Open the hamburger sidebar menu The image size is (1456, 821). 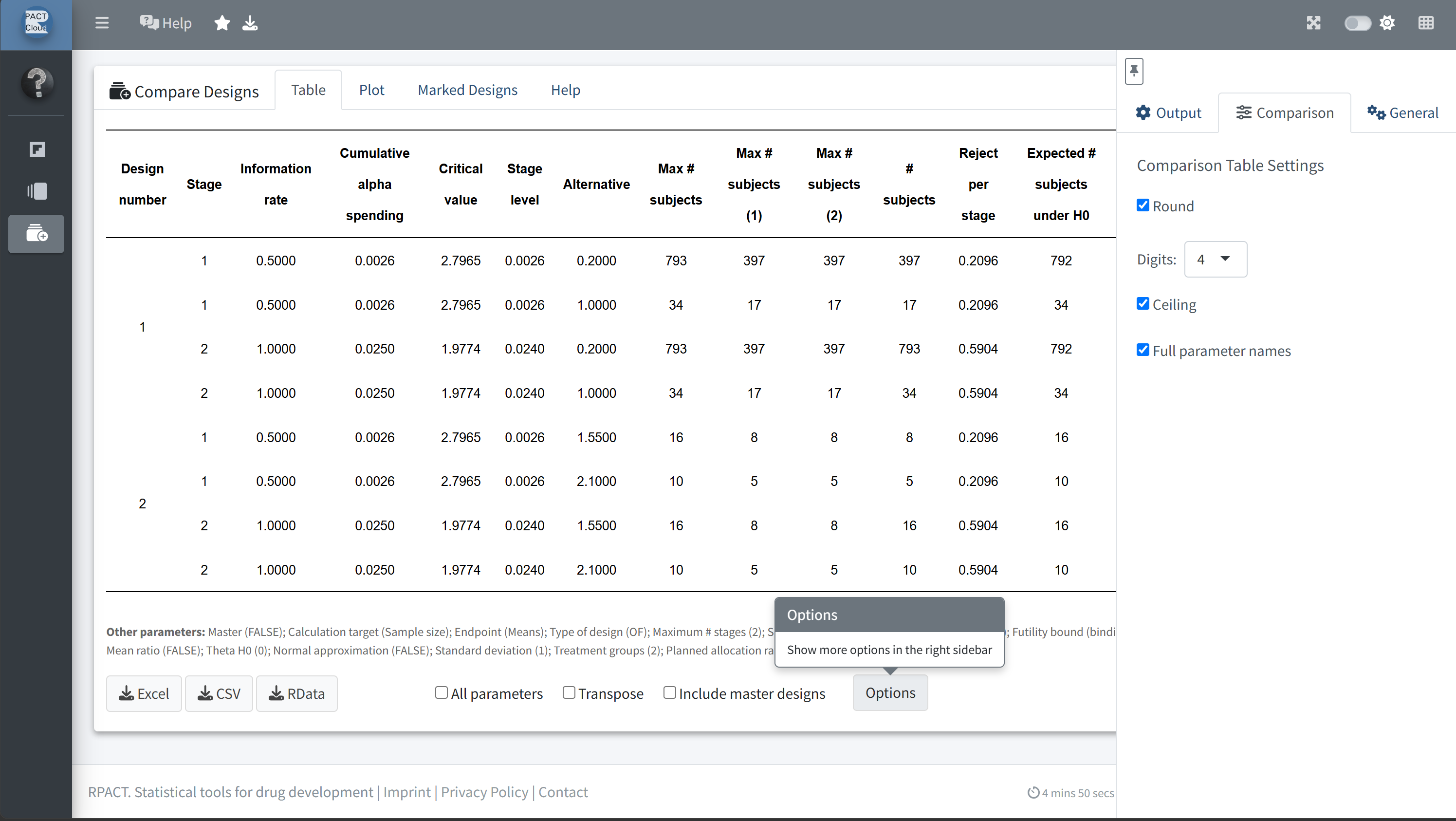(x=102, y=23)
